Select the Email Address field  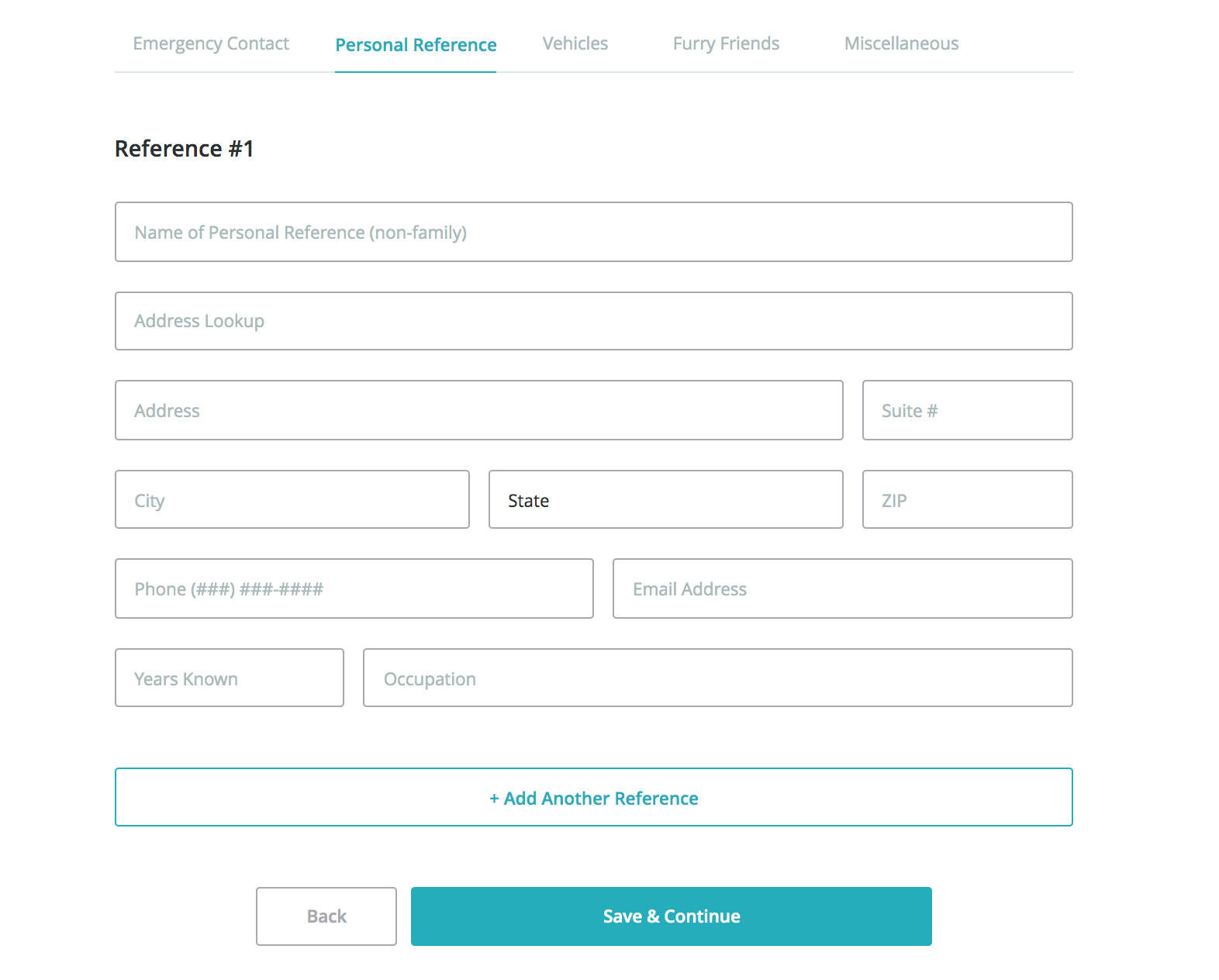point(842,588)
